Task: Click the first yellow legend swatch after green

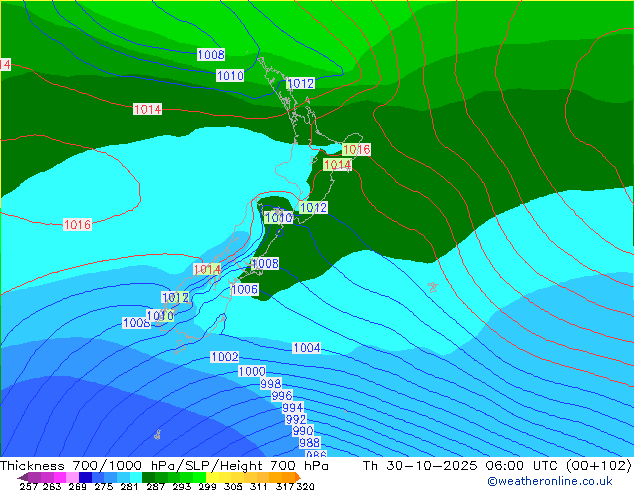Action: (x=212, y=477)
